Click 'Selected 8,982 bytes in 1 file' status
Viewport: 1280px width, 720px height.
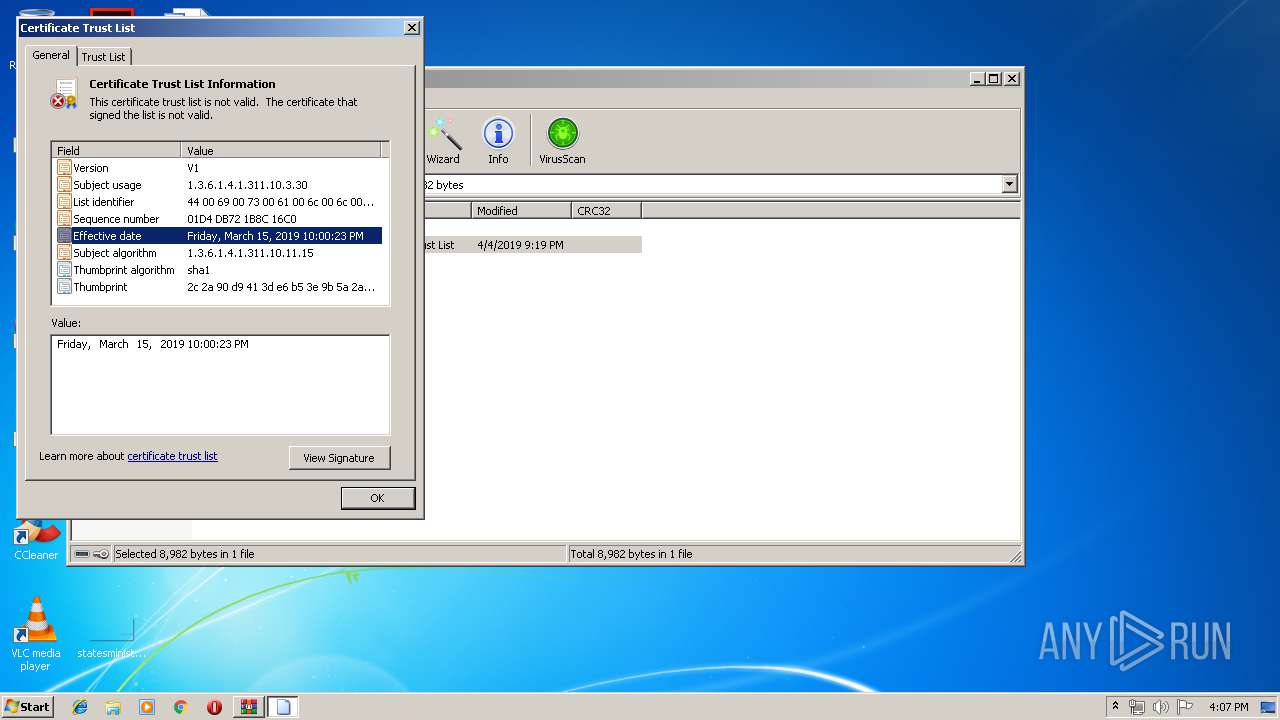185,554
